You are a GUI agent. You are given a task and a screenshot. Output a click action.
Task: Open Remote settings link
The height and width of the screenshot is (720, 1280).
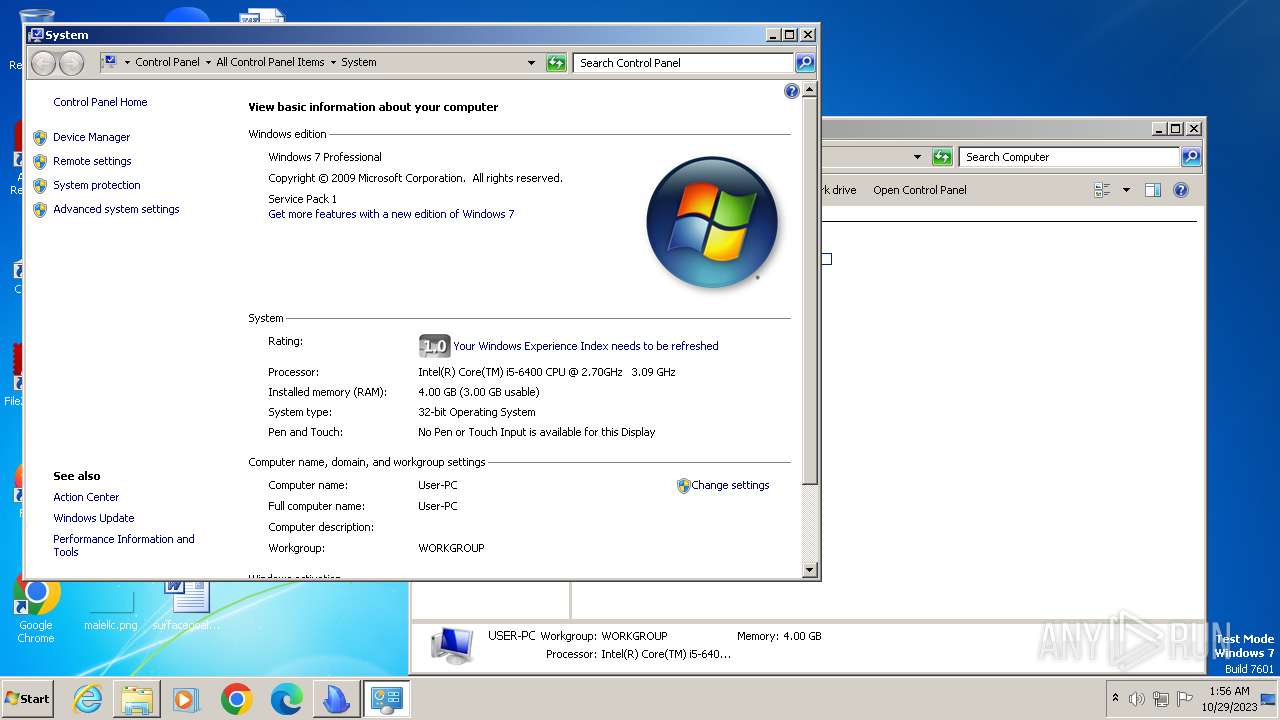tap(92, 161)
